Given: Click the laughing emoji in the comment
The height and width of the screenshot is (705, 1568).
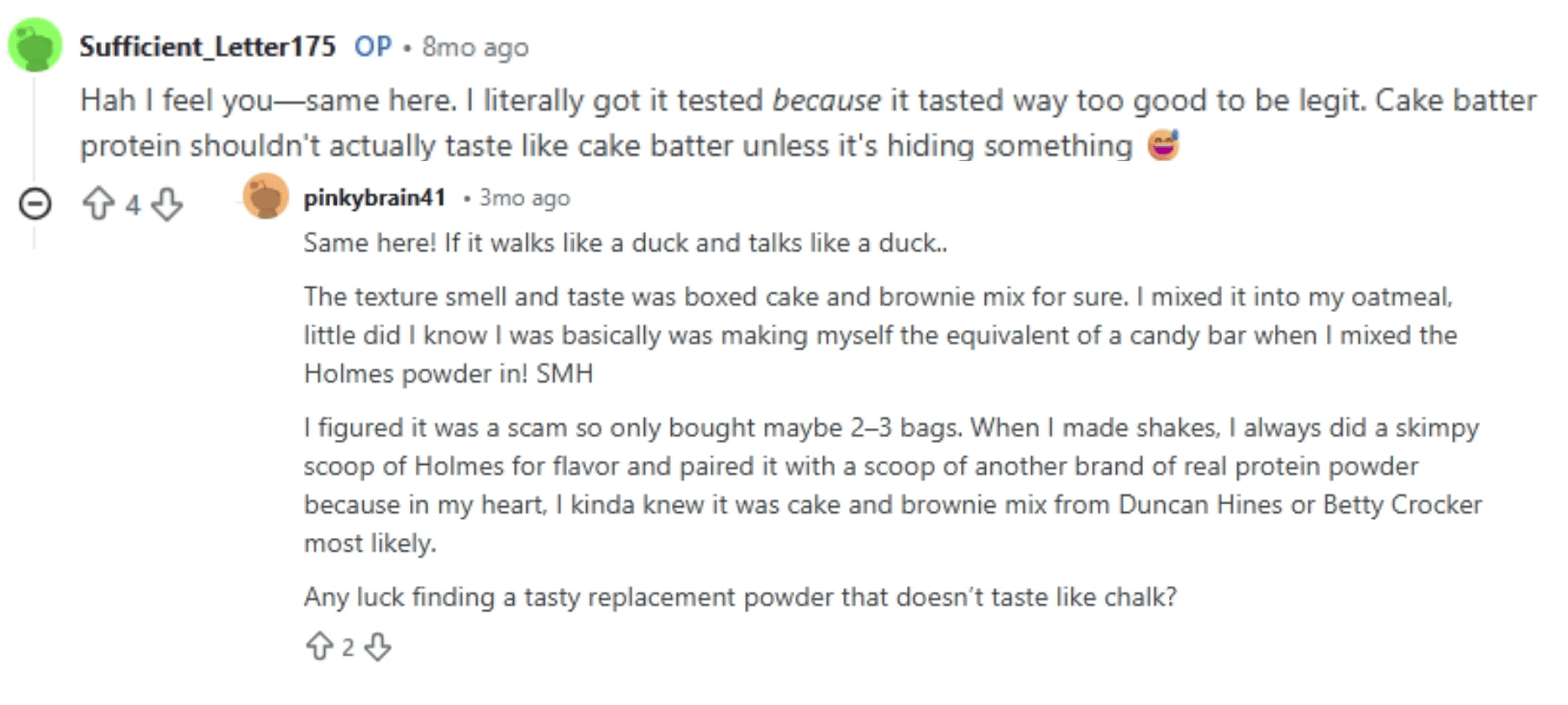Looking at the screenshot, I should (1163, 145).
